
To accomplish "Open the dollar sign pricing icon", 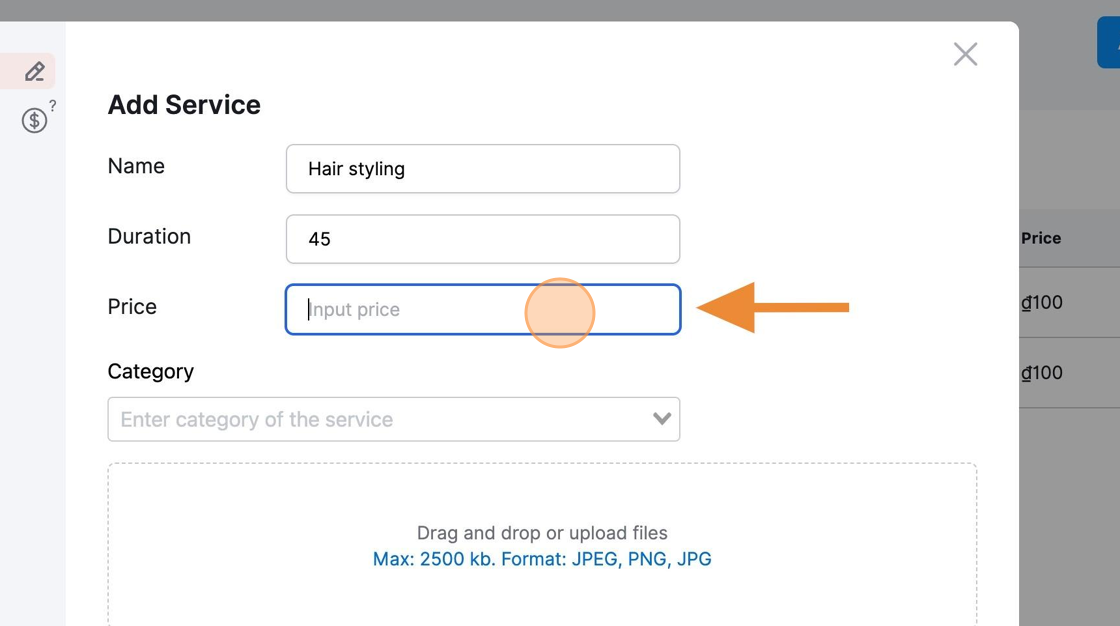I will pyautogui.click(x=34, y=120).
